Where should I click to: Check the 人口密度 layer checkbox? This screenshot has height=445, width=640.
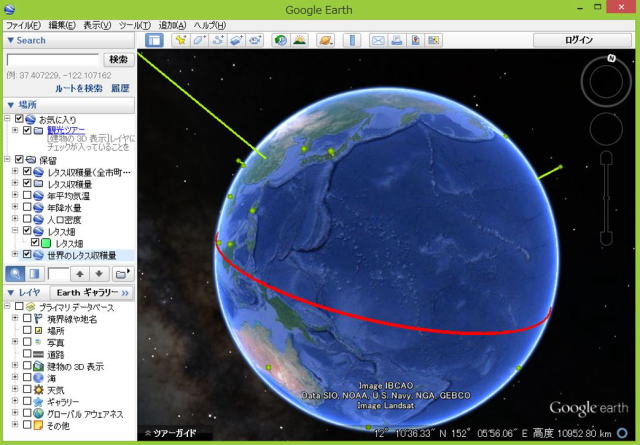tap(27, 220)
